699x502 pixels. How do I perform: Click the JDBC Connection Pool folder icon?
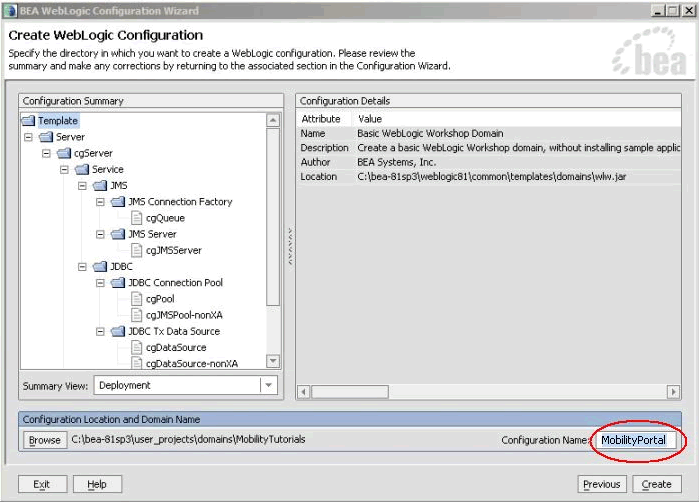coord(118,283)
